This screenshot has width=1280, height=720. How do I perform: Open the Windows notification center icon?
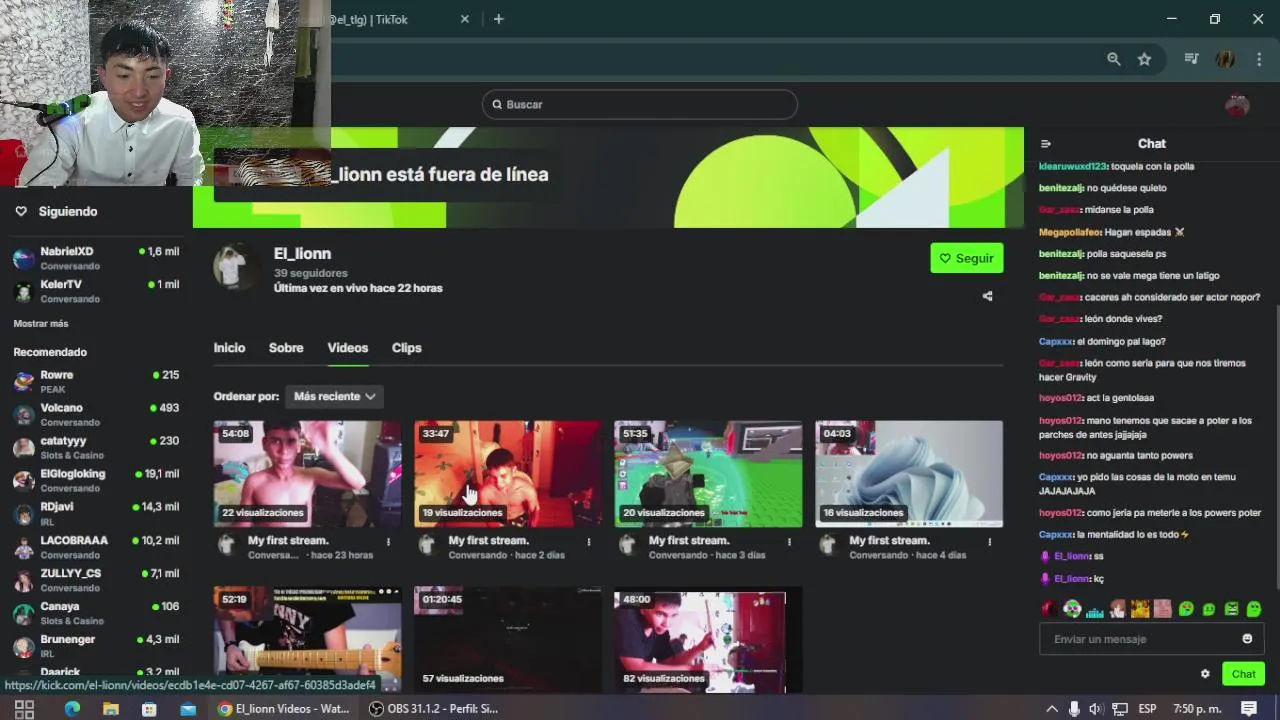[1249, 709]
